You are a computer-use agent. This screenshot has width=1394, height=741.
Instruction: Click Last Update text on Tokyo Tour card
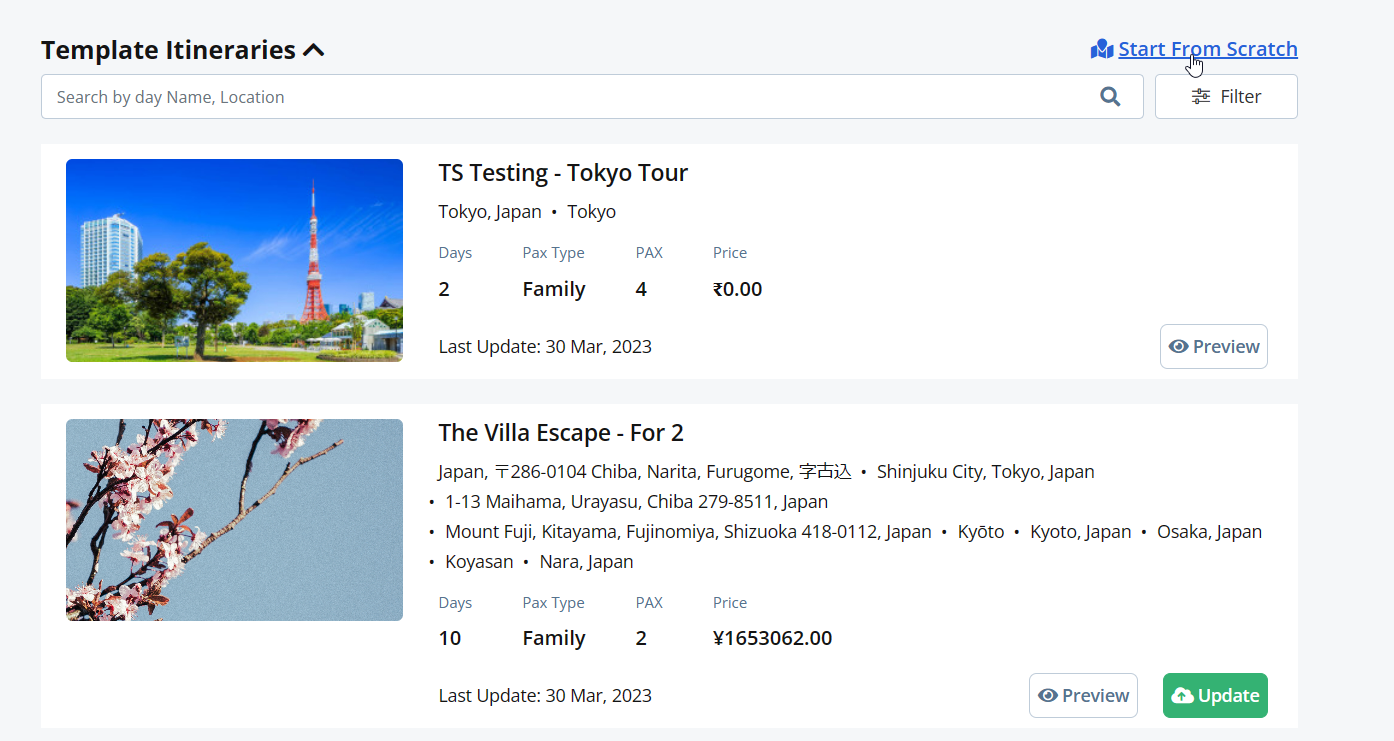(545, 347)
